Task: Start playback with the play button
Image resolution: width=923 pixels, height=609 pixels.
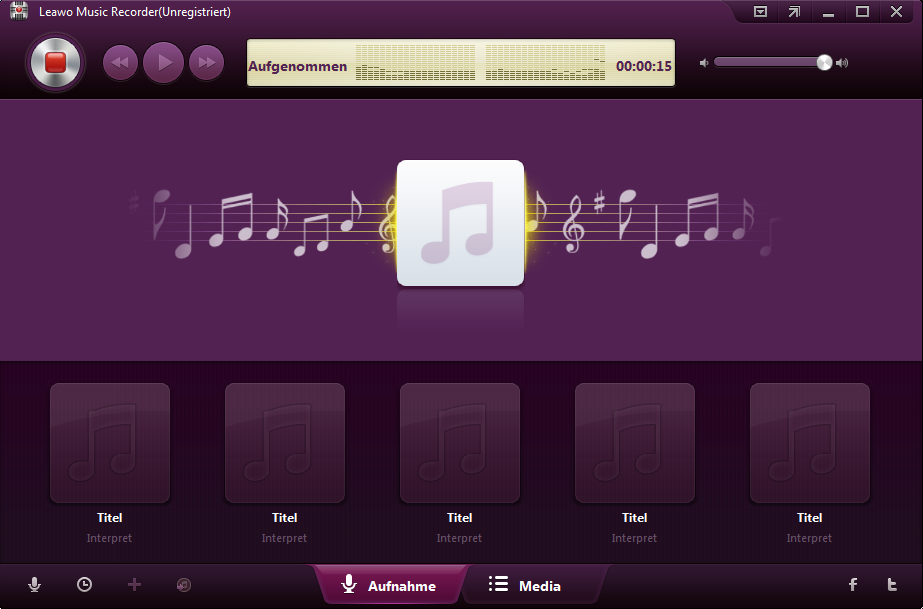Action: coord(164,62)
